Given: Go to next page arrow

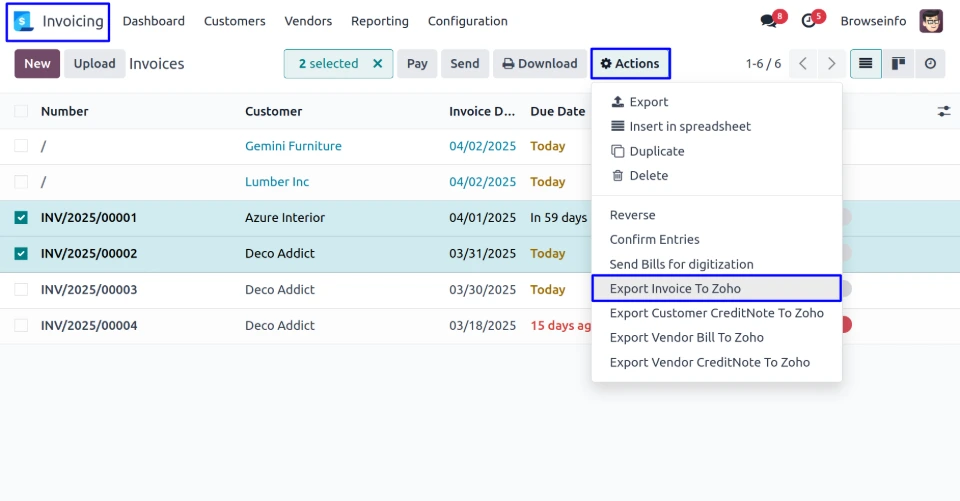Looking at the screenshot, I should point(831,64).
